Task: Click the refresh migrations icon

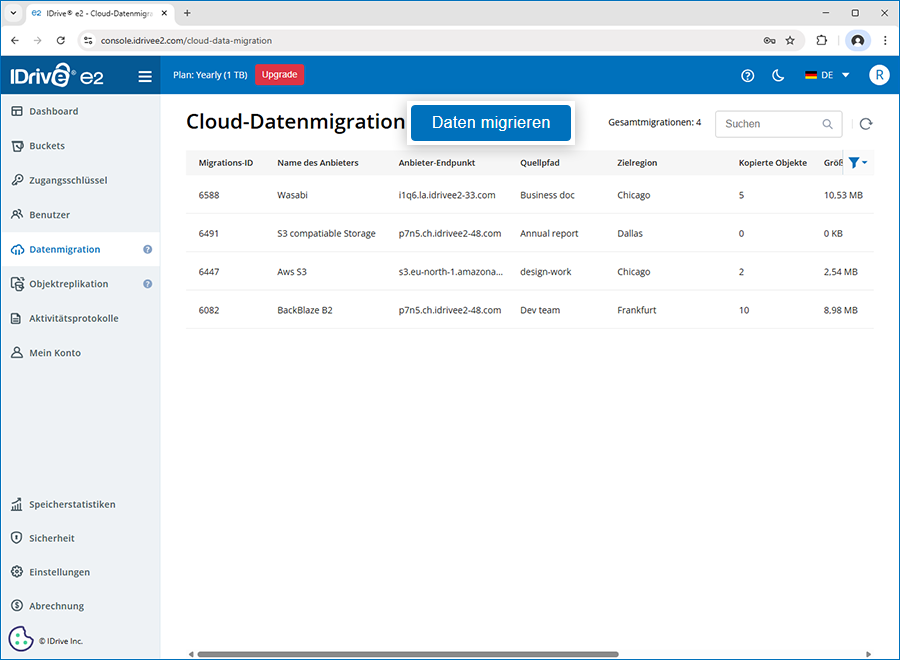Action: [866, 124]
